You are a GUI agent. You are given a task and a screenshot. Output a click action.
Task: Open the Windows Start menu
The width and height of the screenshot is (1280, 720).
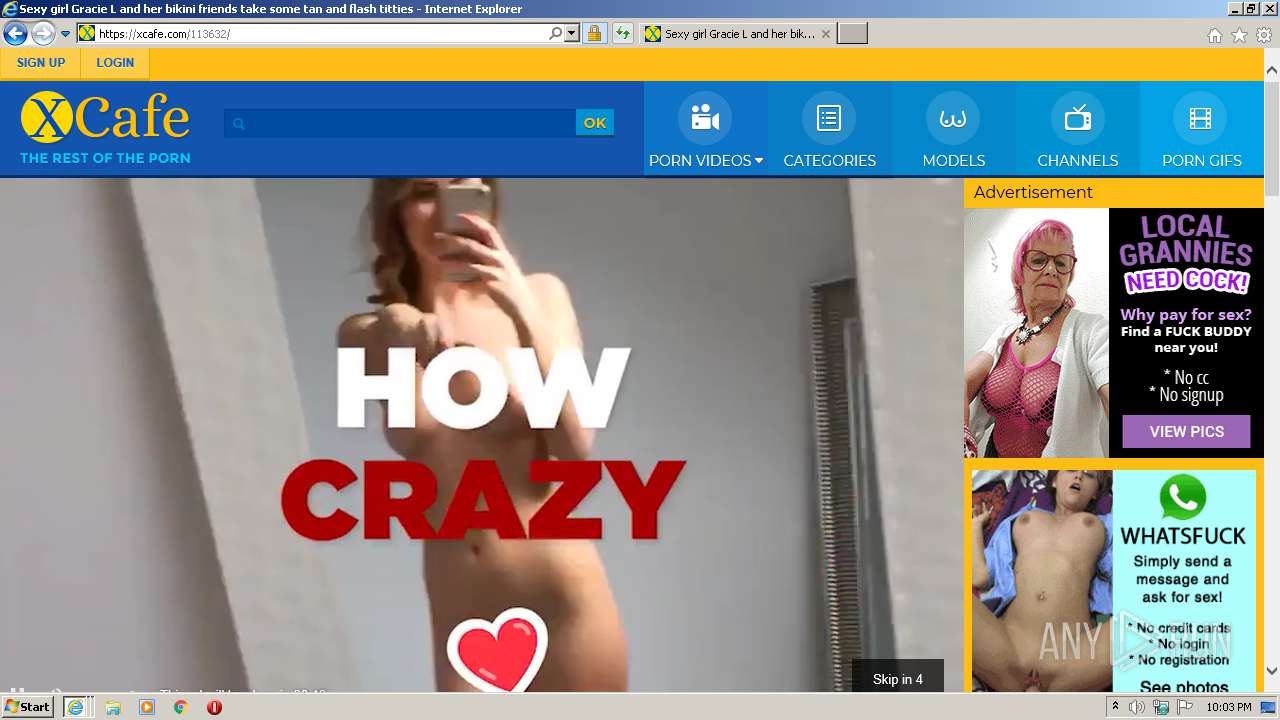point(27,707)
